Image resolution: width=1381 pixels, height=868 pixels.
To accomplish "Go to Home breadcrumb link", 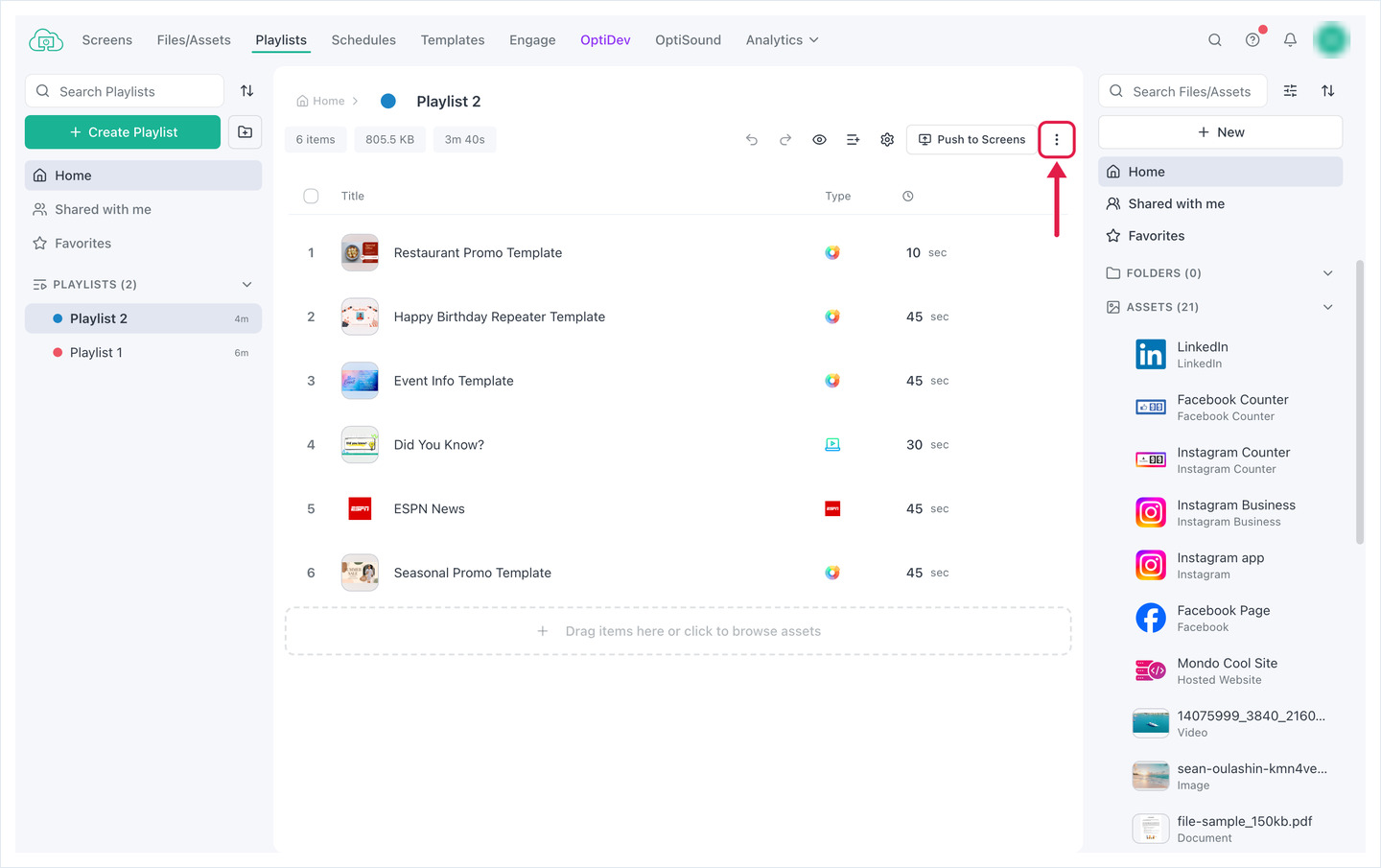I will pyautogui.click(x=320, y=101).
